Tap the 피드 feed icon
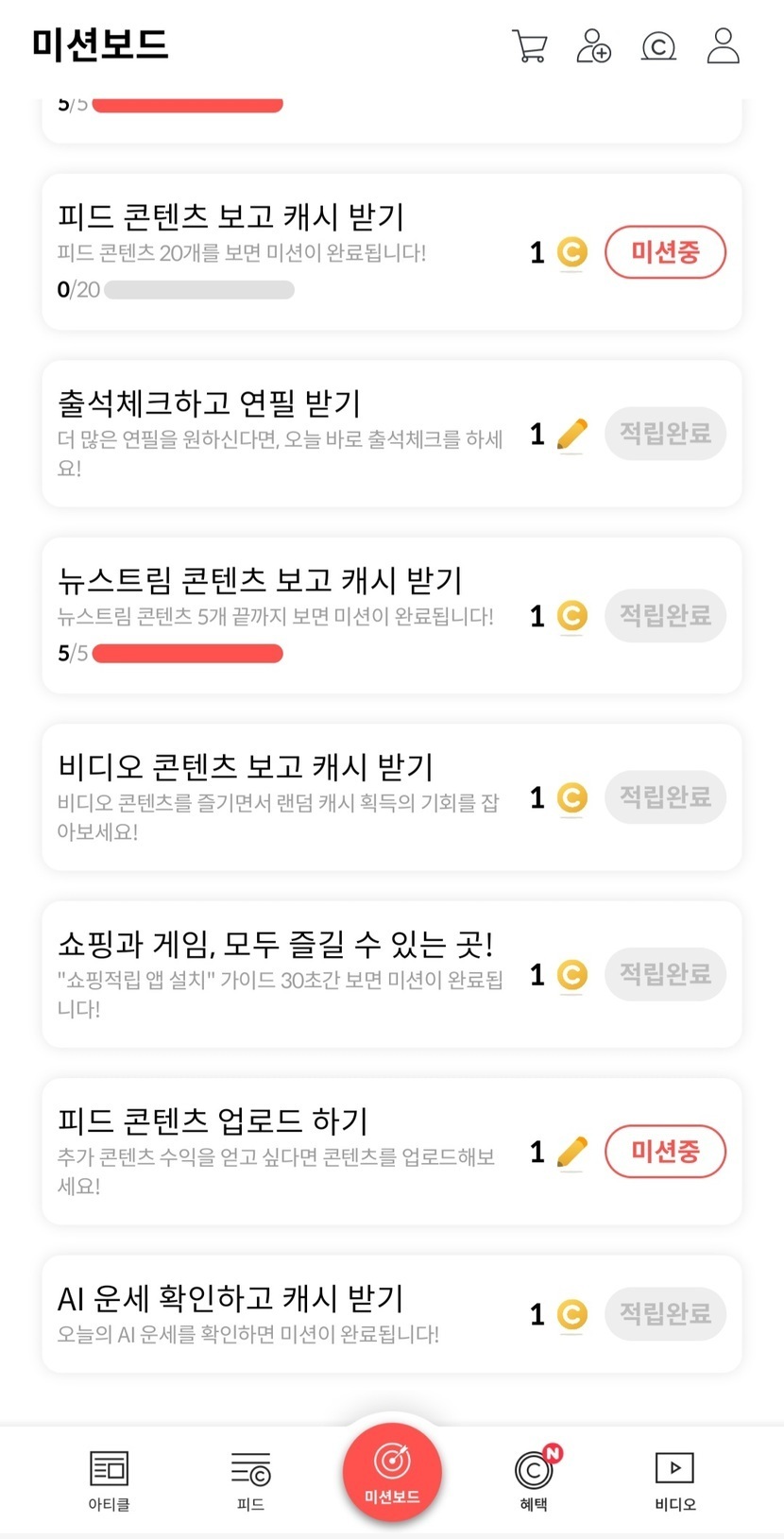784x1539 pixels. (250, 1469)
